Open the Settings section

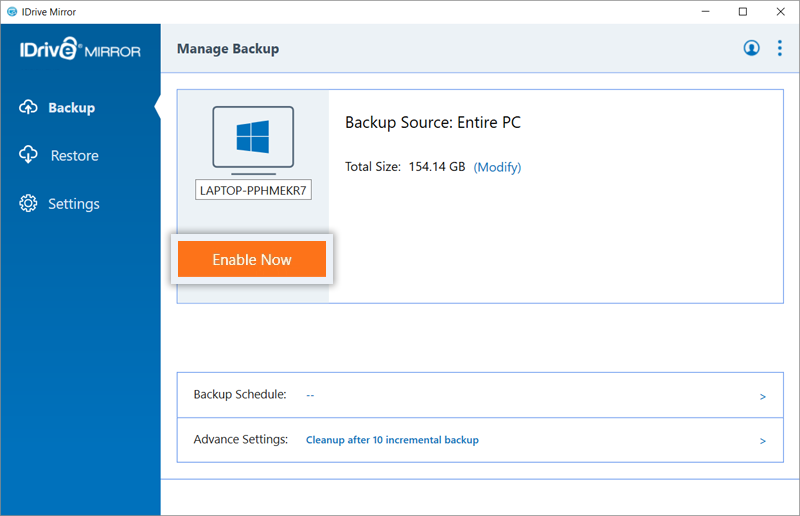coord(74,204)
